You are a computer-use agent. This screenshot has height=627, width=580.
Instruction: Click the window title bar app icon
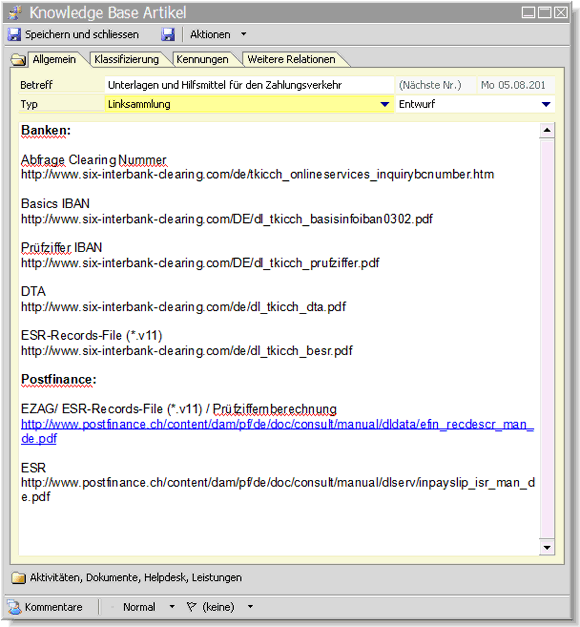pos(15,12)
